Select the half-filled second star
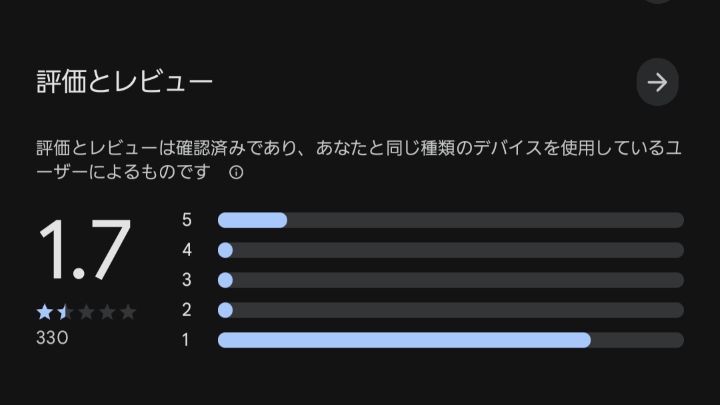 [65, 312]
